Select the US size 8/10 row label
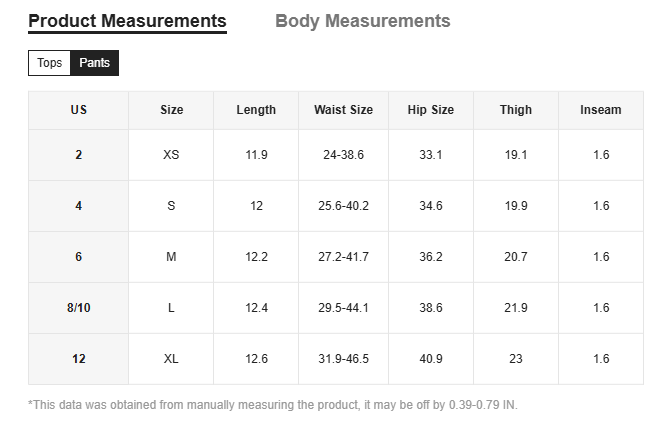669x430 pixels. tap(78, 308)
